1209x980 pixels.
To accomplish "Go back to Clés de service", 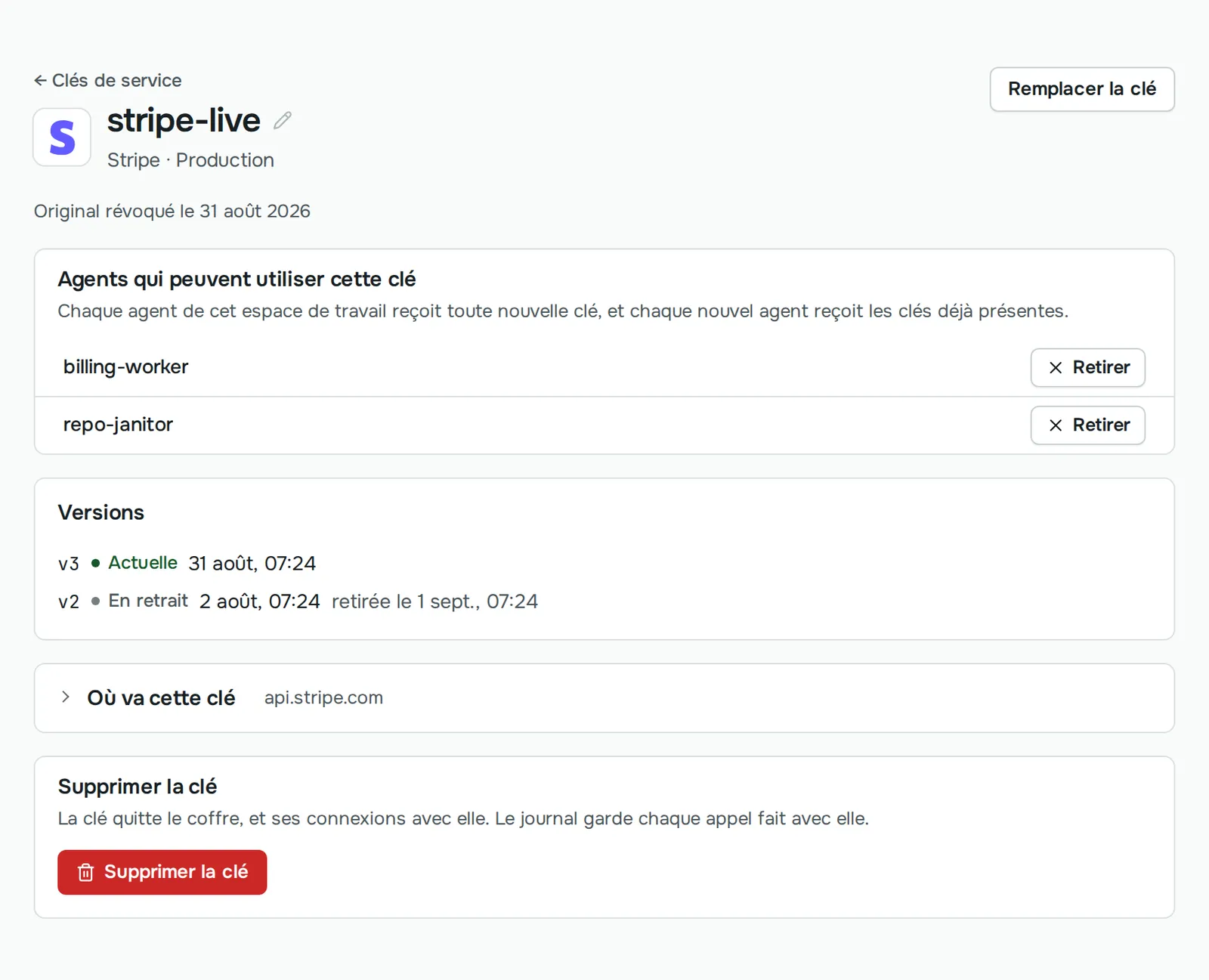I will (107, 80).
